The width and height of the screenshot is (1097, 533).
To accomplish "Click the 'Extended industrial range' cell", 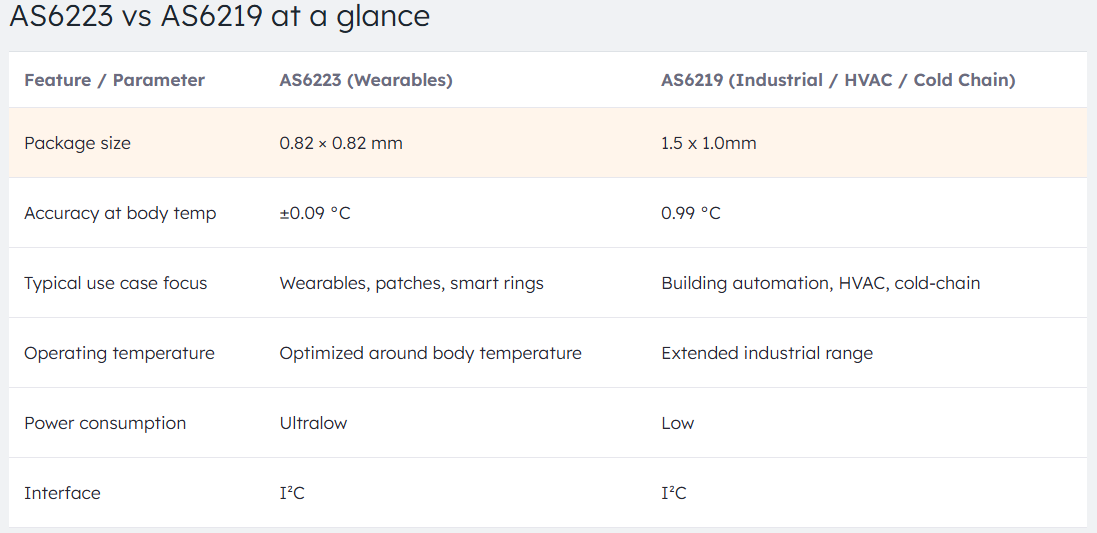I will (x=767, y=353).
